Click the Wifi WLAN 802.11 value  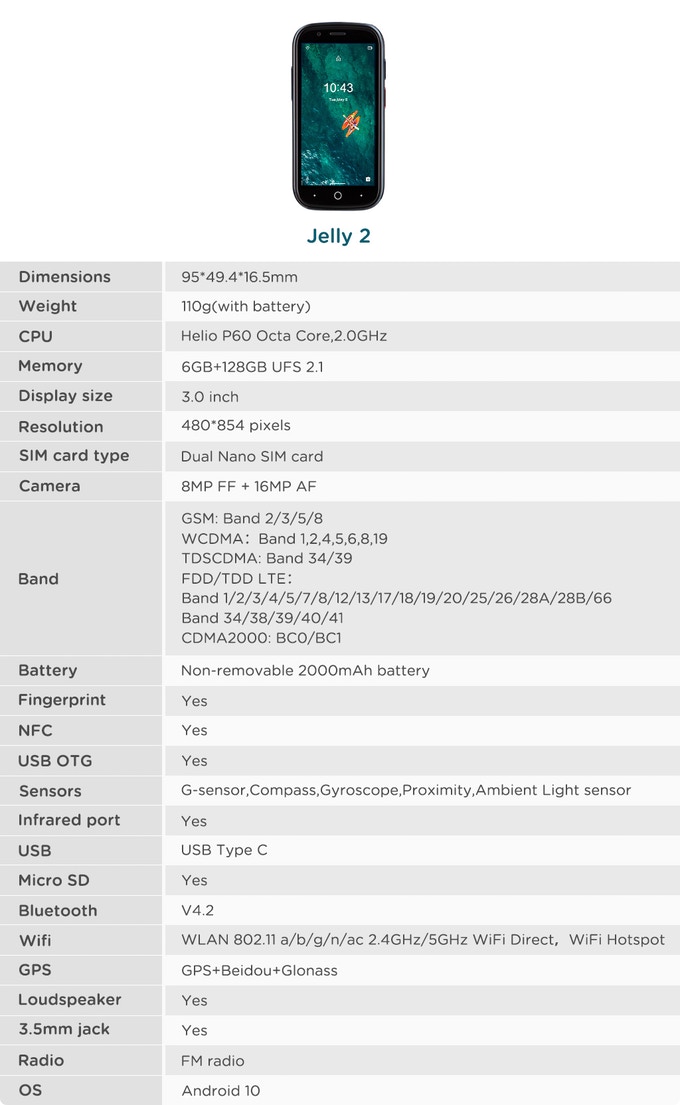(422, 940)
